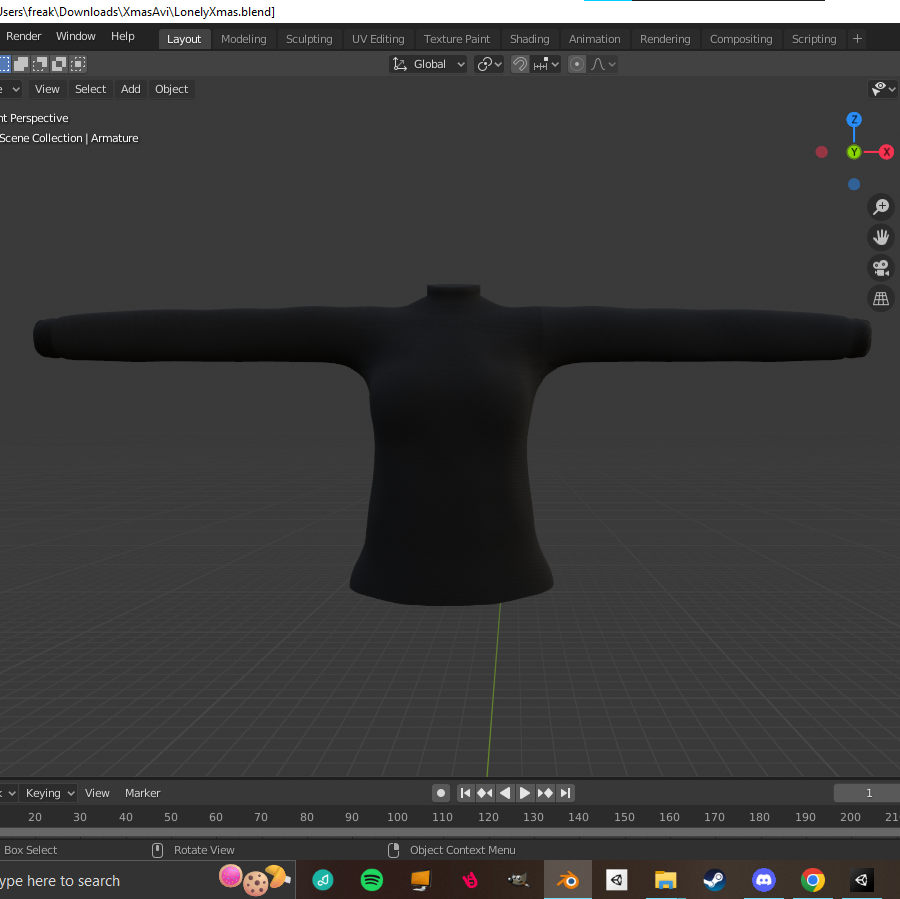Expand the Keying dropdown in the timeline
The width and height of the screenshot is (900, 899).
click(49, 793)
